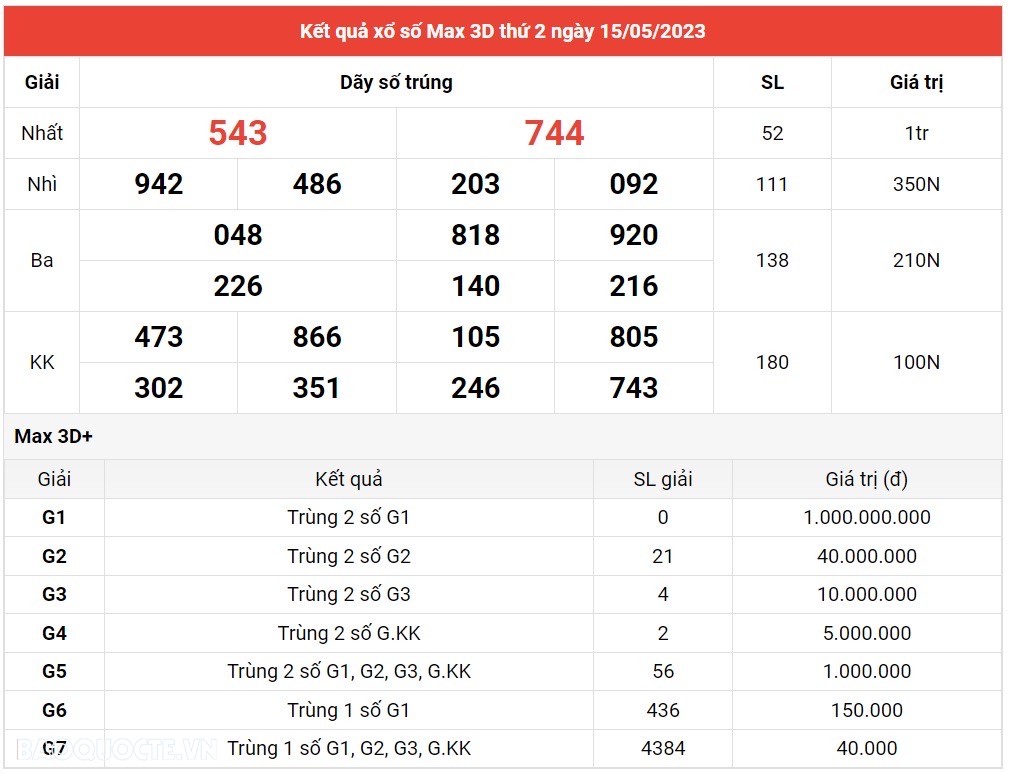Click the 'Dãy số trúng' column header
The width and height of the screenshot is (1010, 773).
pyautogui.click(x=396, y=83)
